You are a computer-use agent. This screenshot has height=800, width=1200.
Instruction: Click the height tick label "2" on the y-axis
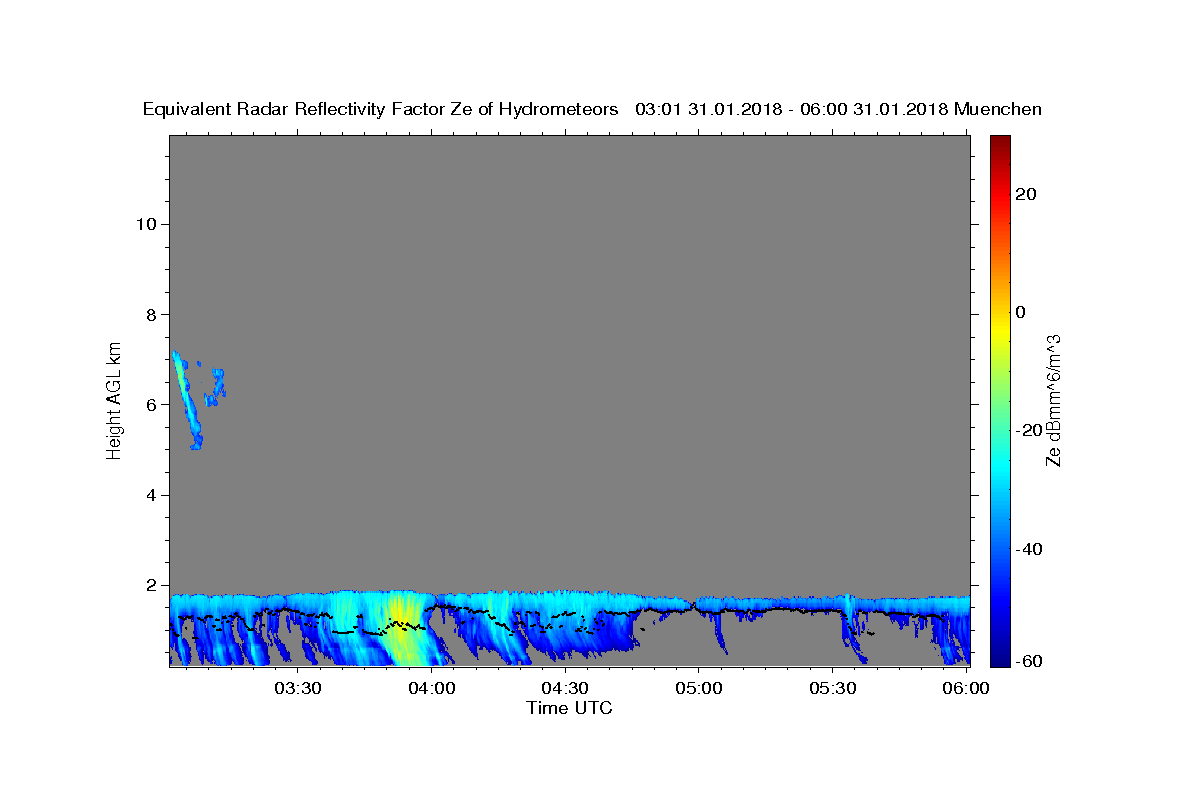[149, 586]
